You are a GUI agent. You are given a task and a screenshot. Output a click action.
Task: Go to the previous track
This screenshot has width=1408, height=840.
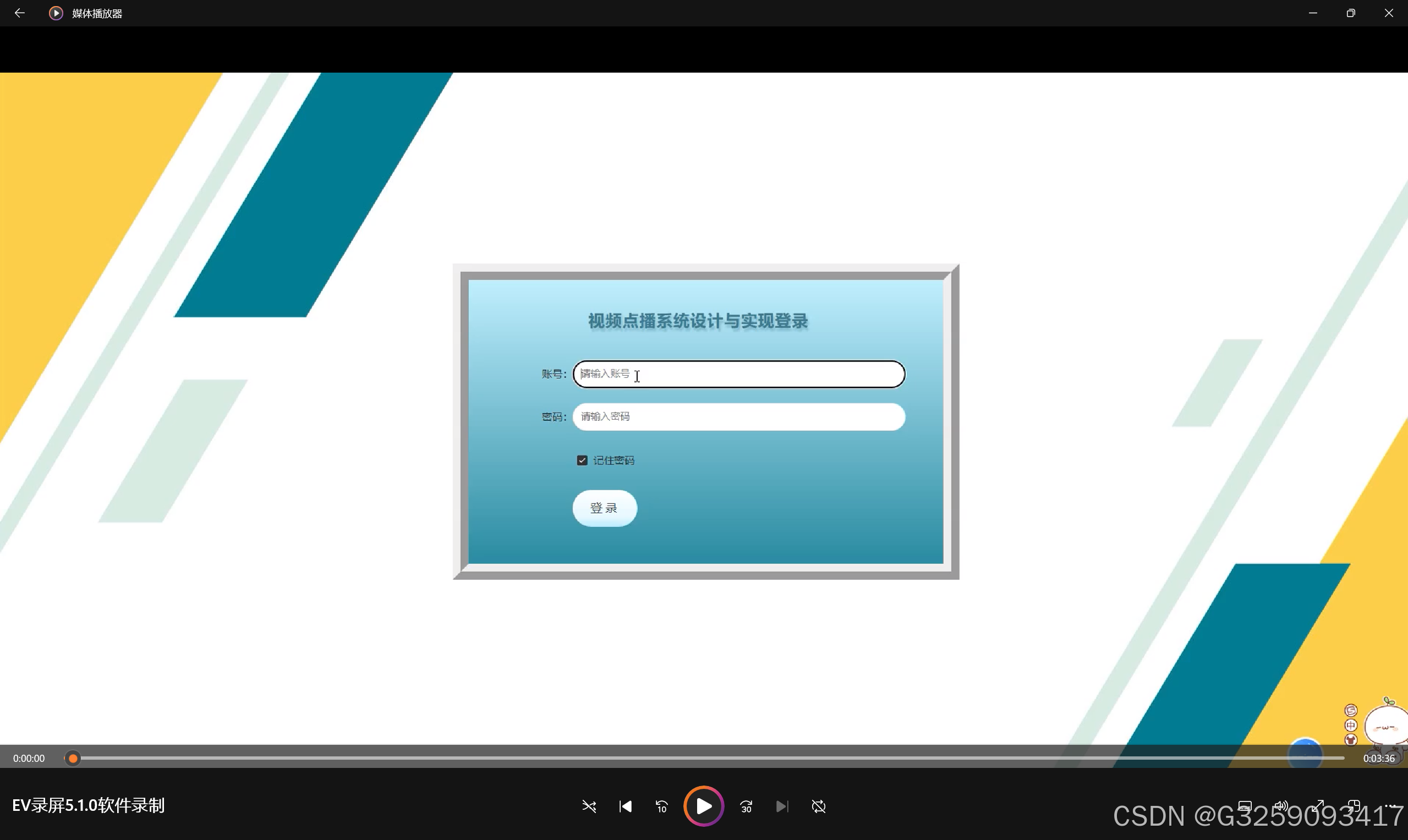[x=626, y=806]
